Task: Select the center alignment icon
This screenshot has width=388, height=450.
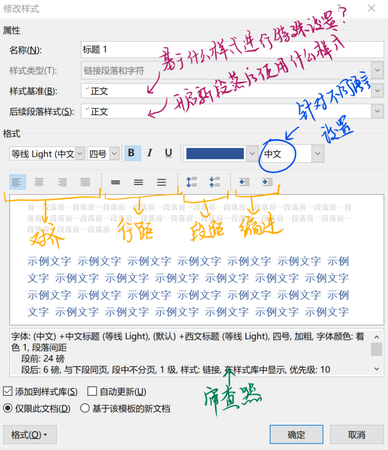Action: [x=39, y=182]
